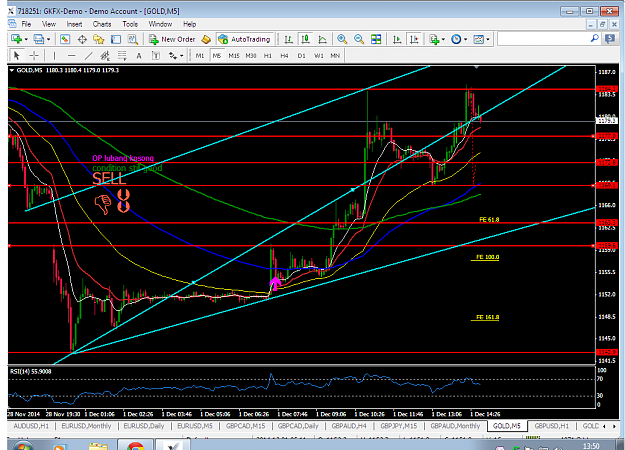Toggle the AutoTrading button

[245, 39]
